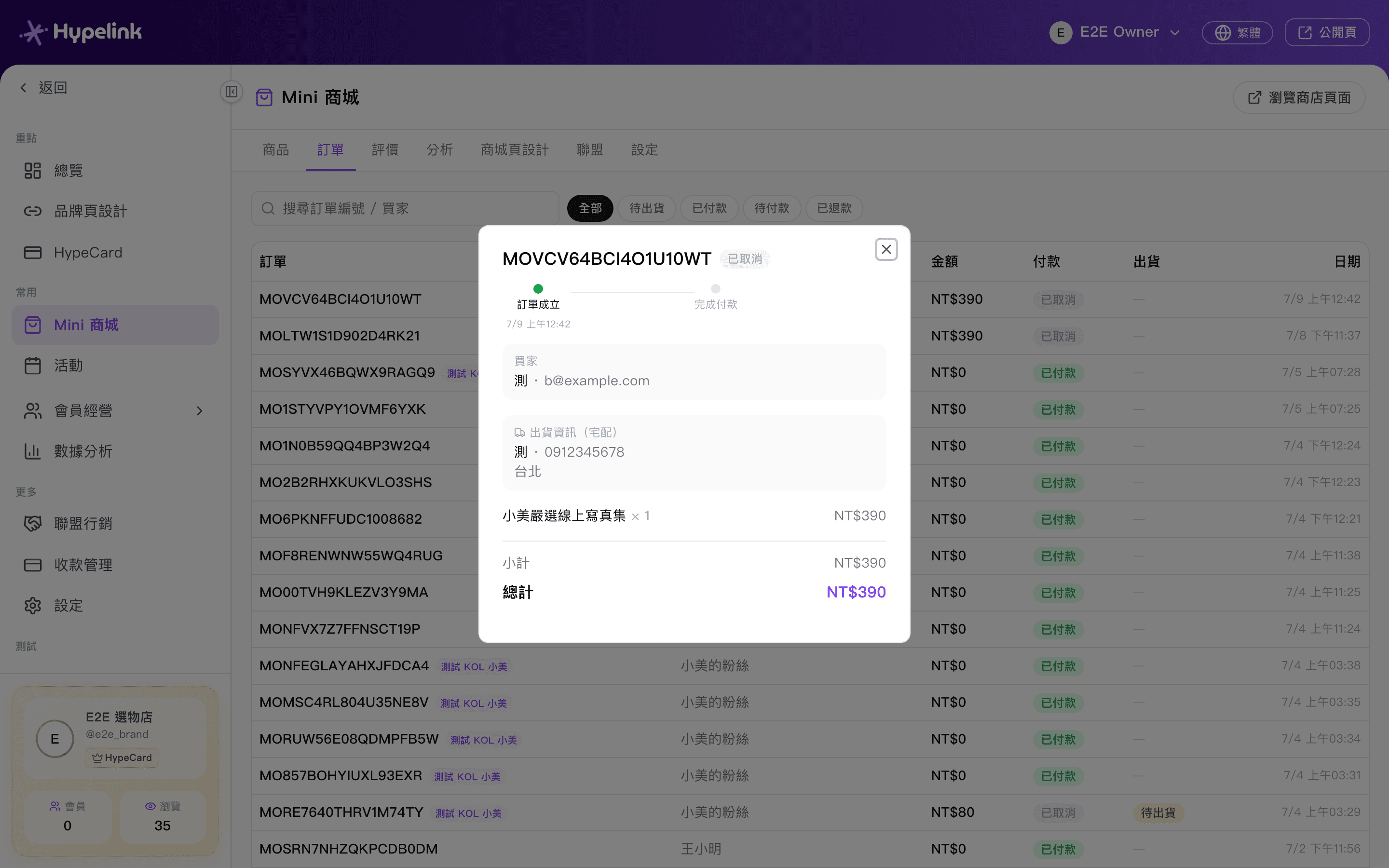Open 總覽 overview in sidebar
The width and height of the screenshot is (1389, 868).
click(115, 171)
